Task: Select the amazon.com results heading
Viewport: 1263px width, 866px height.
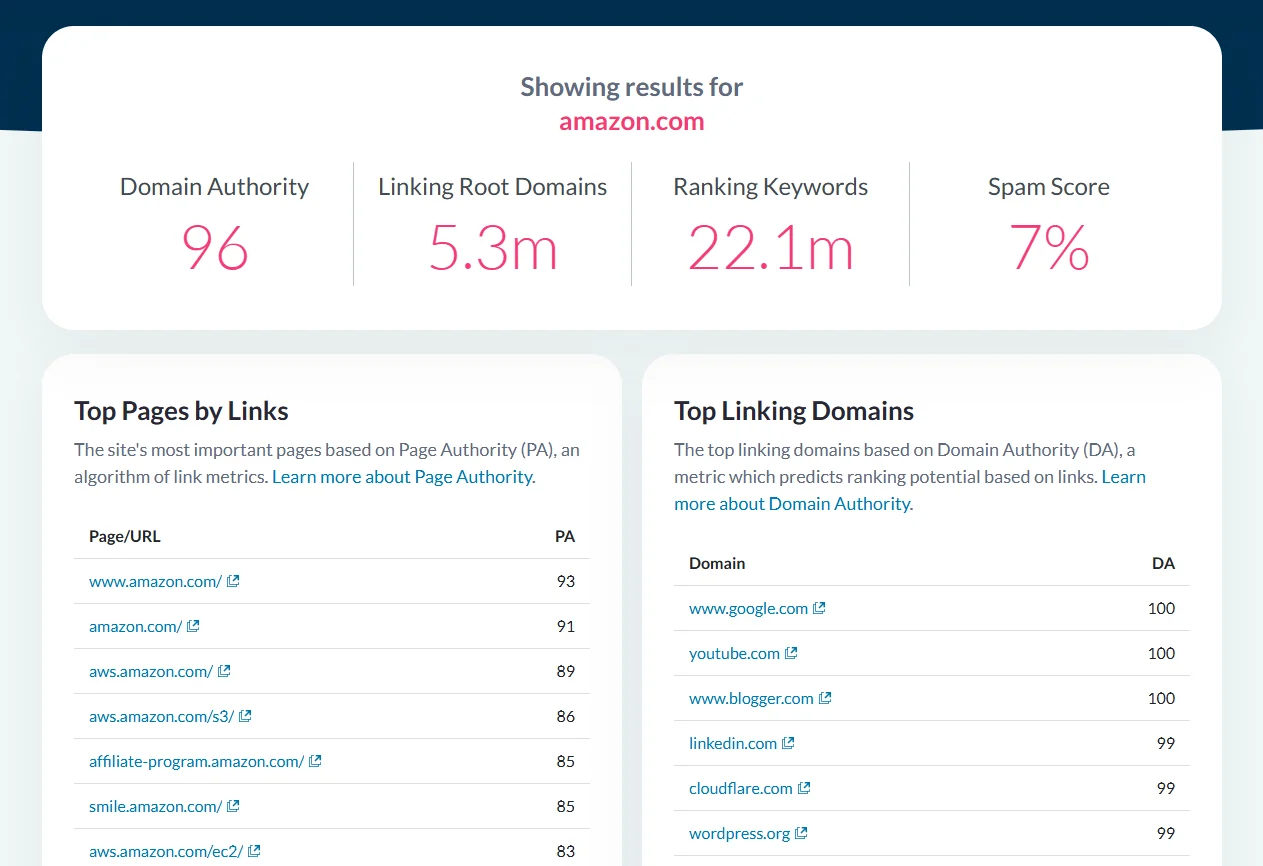Action: (632, 122)
